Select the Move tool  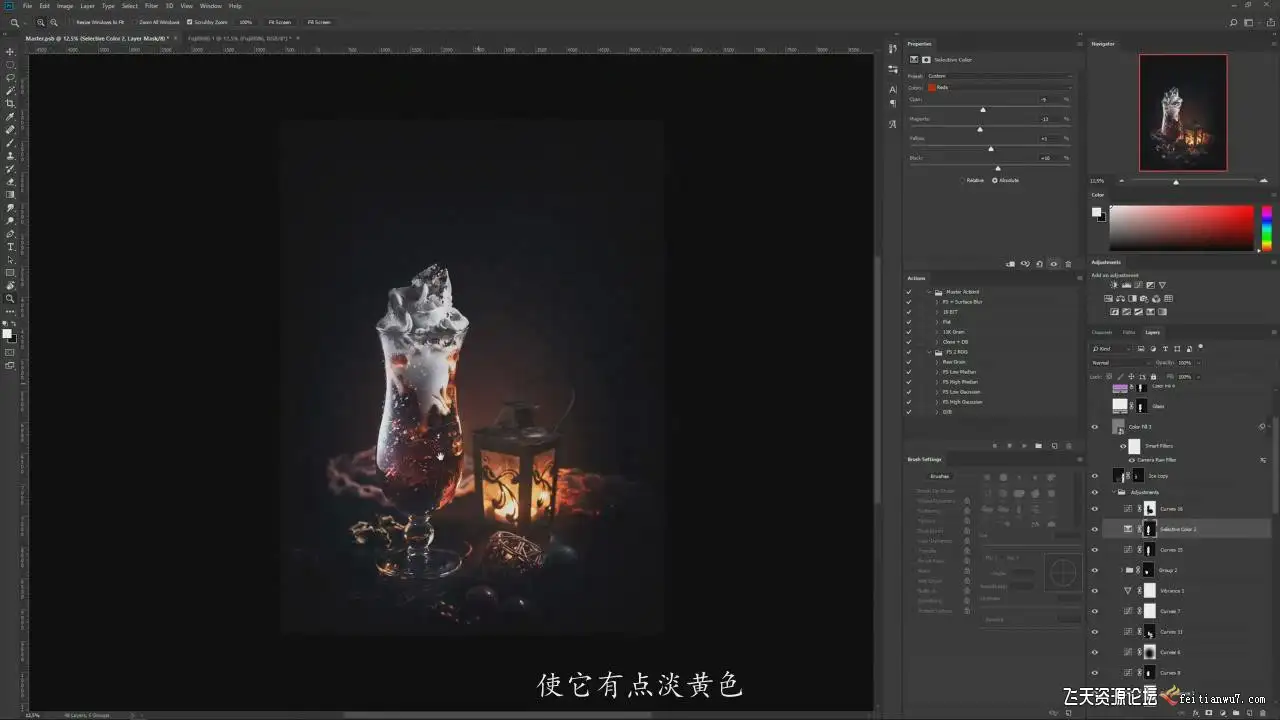[10, 52]
